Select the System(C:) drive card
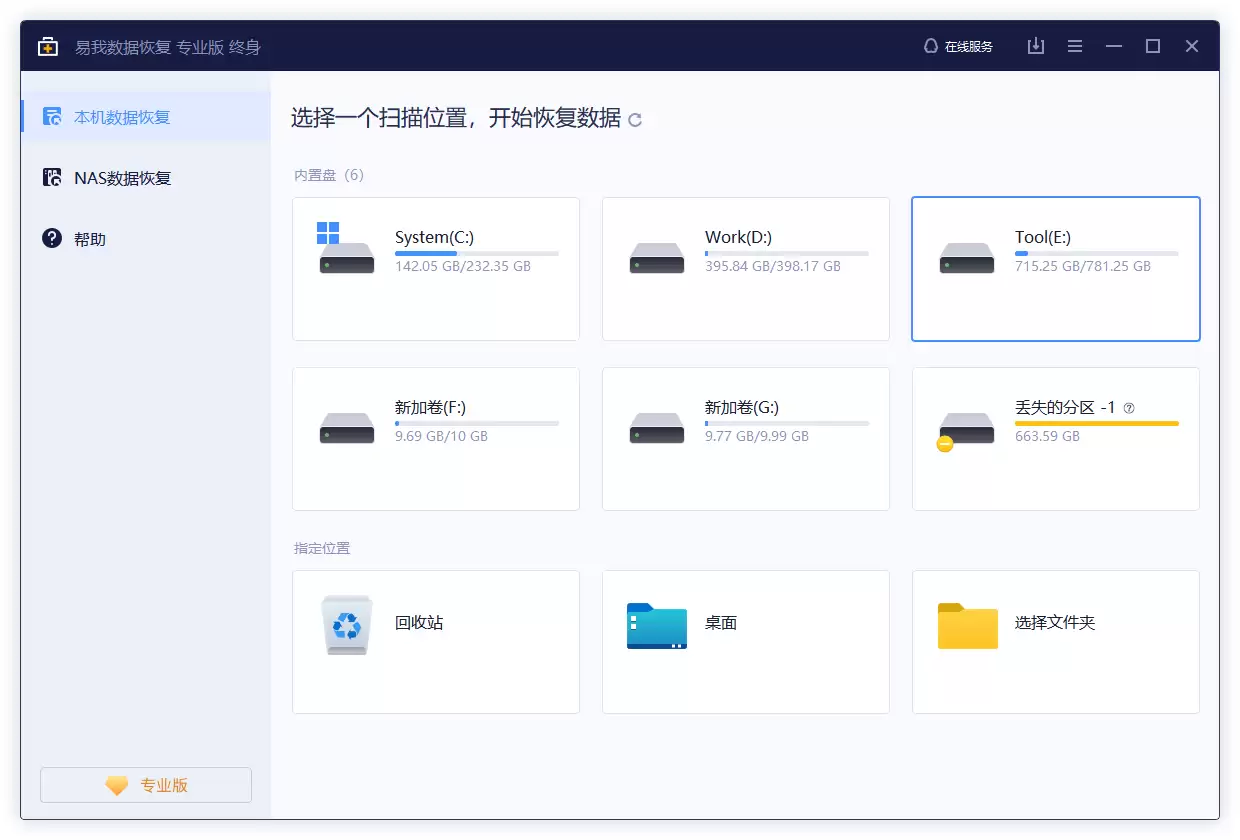The width and height of the screenshot is (1240, 840). (435, 269)
